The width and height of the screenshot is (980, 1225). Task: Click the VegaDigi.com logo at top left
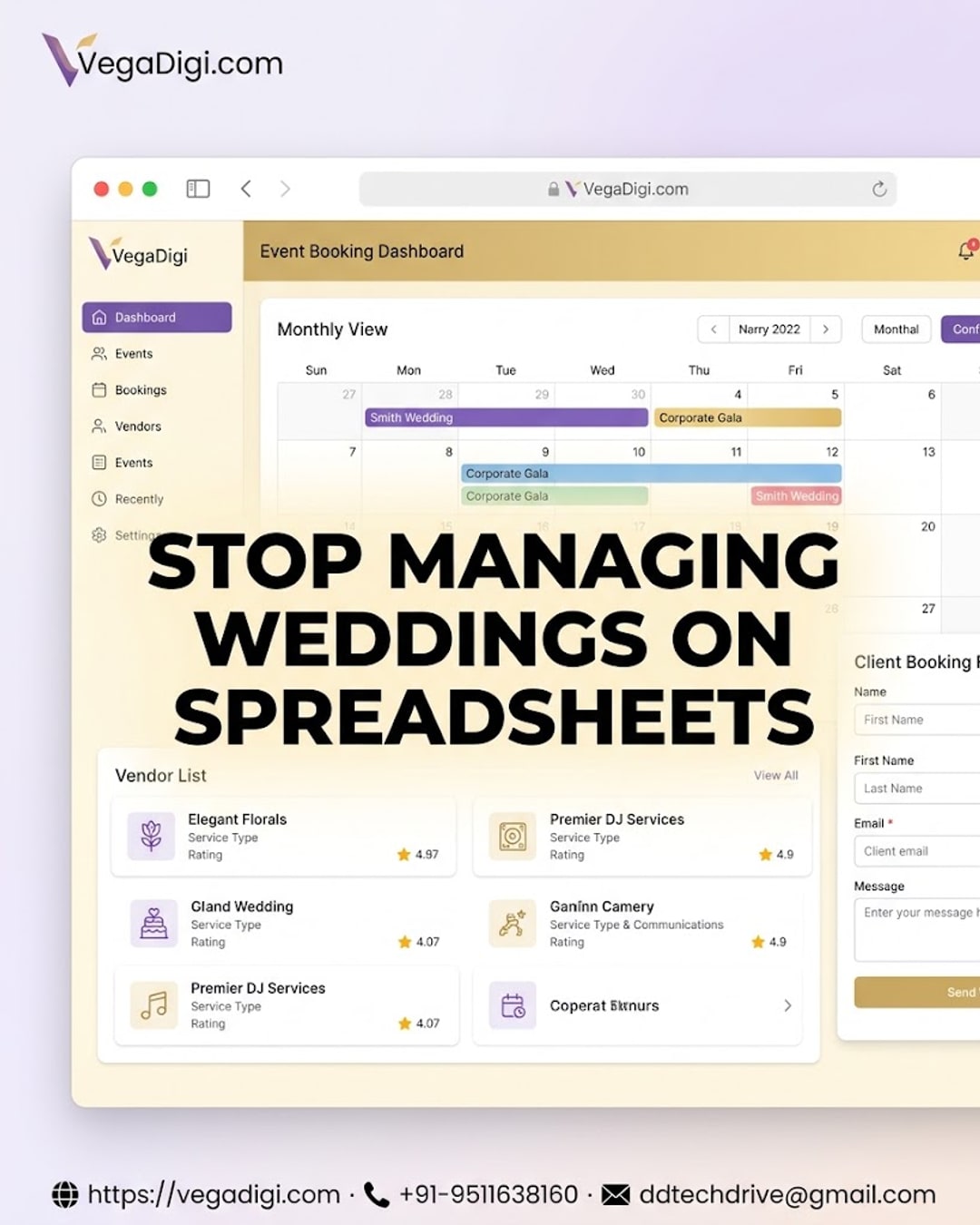163,60
